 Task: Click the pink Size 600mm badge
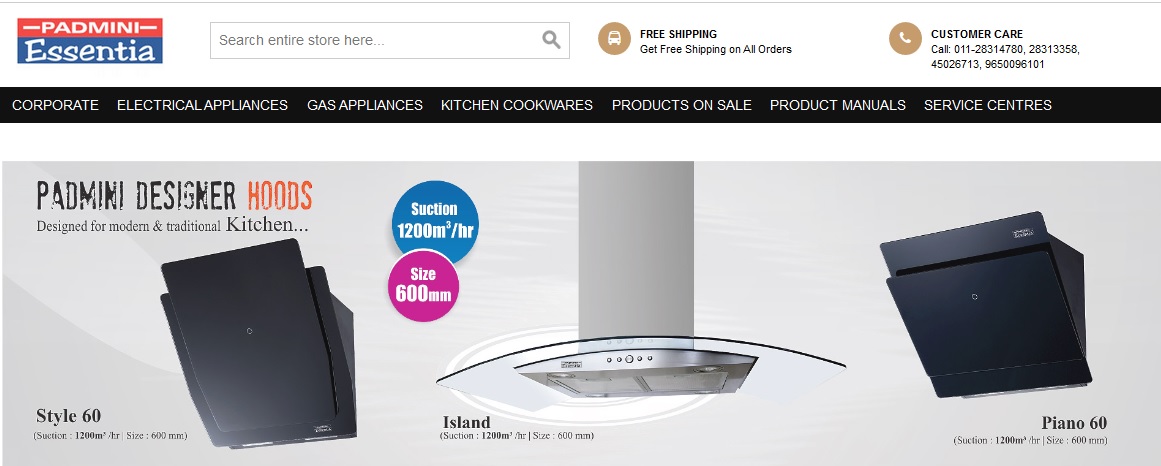click(x=423, y=286)
